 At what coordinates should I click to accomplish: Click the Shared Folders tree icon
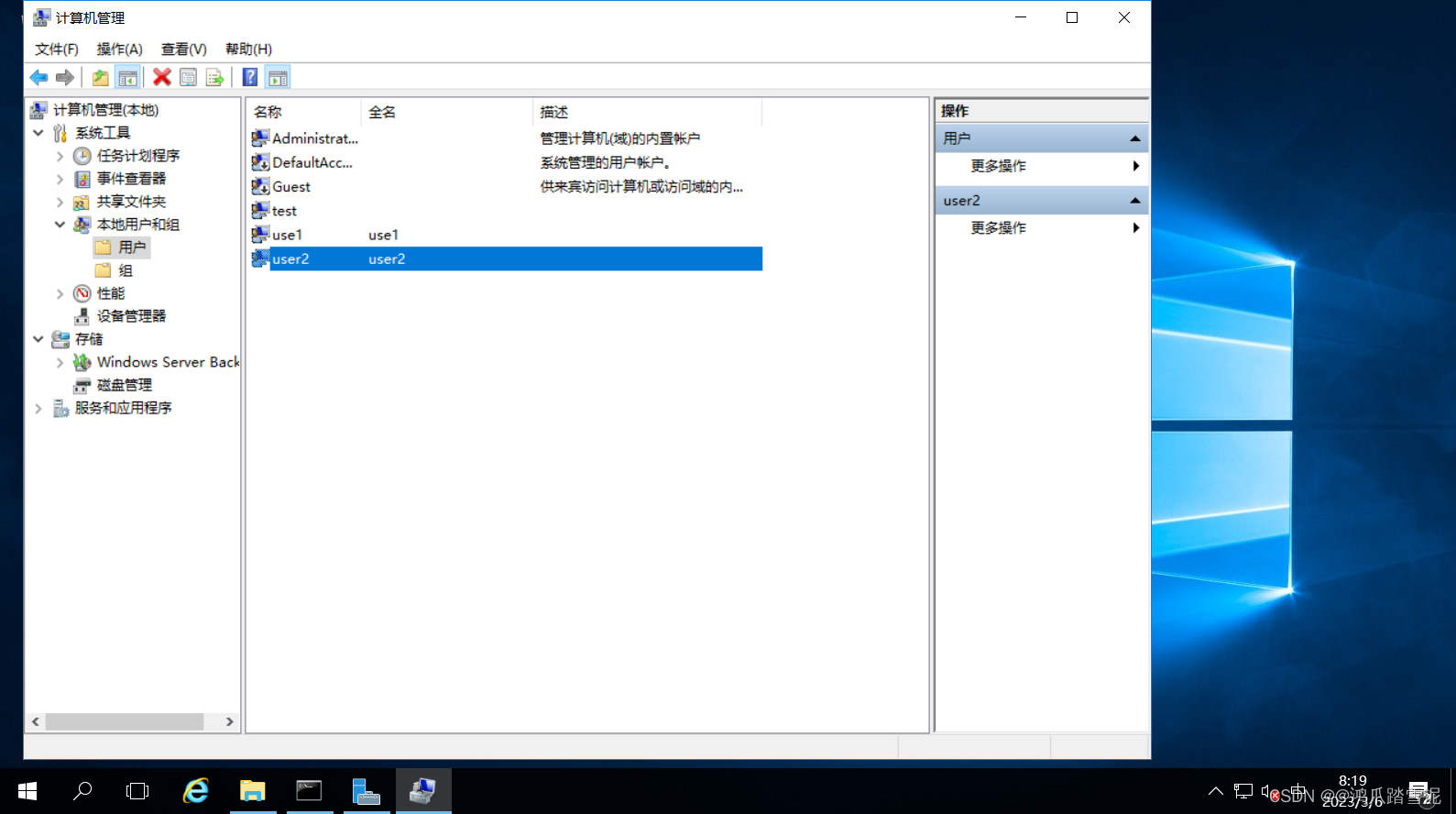[x=82, y=202]
